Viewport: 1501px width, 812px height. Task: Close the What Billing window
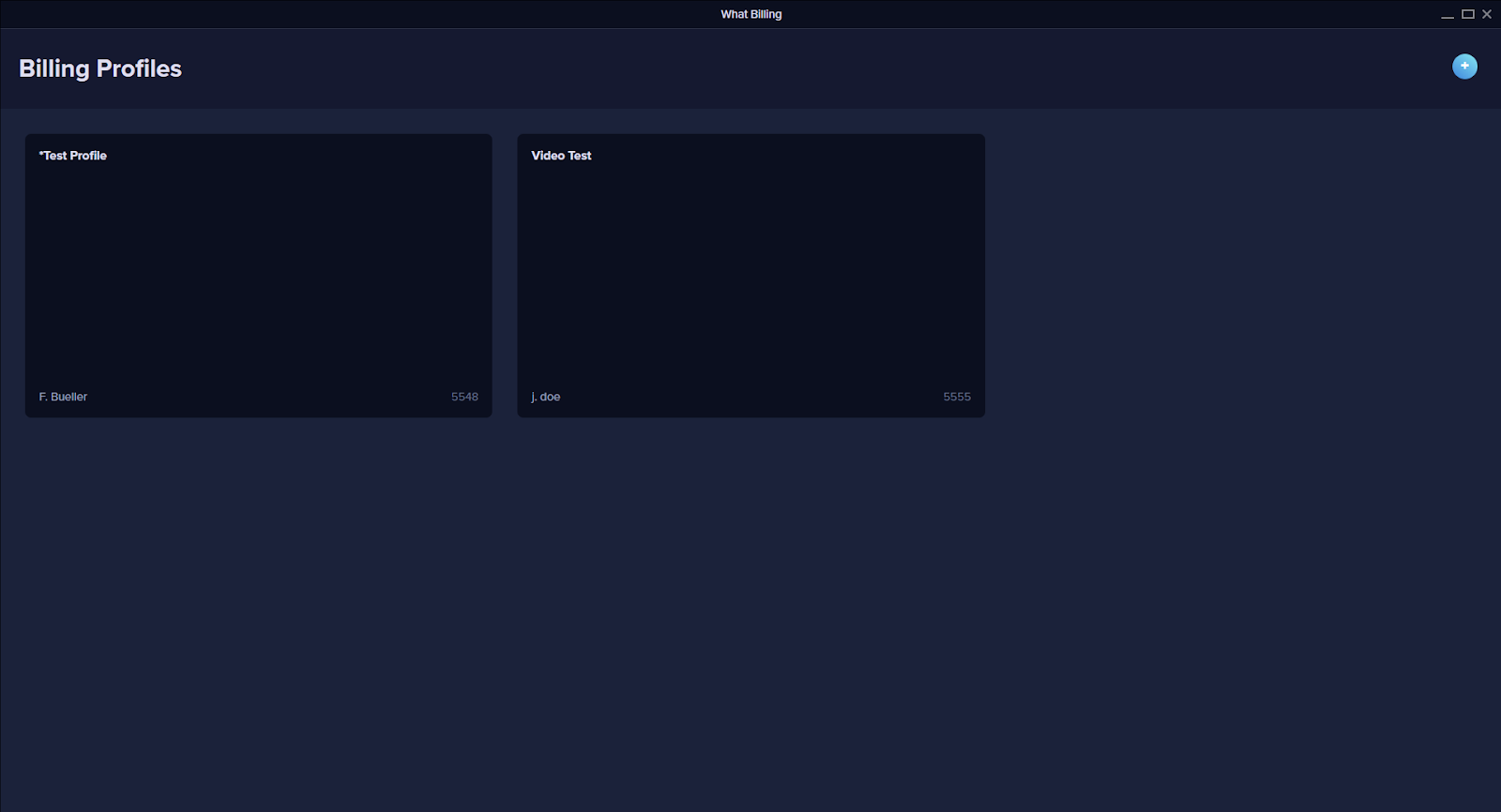click(1487, 14)
